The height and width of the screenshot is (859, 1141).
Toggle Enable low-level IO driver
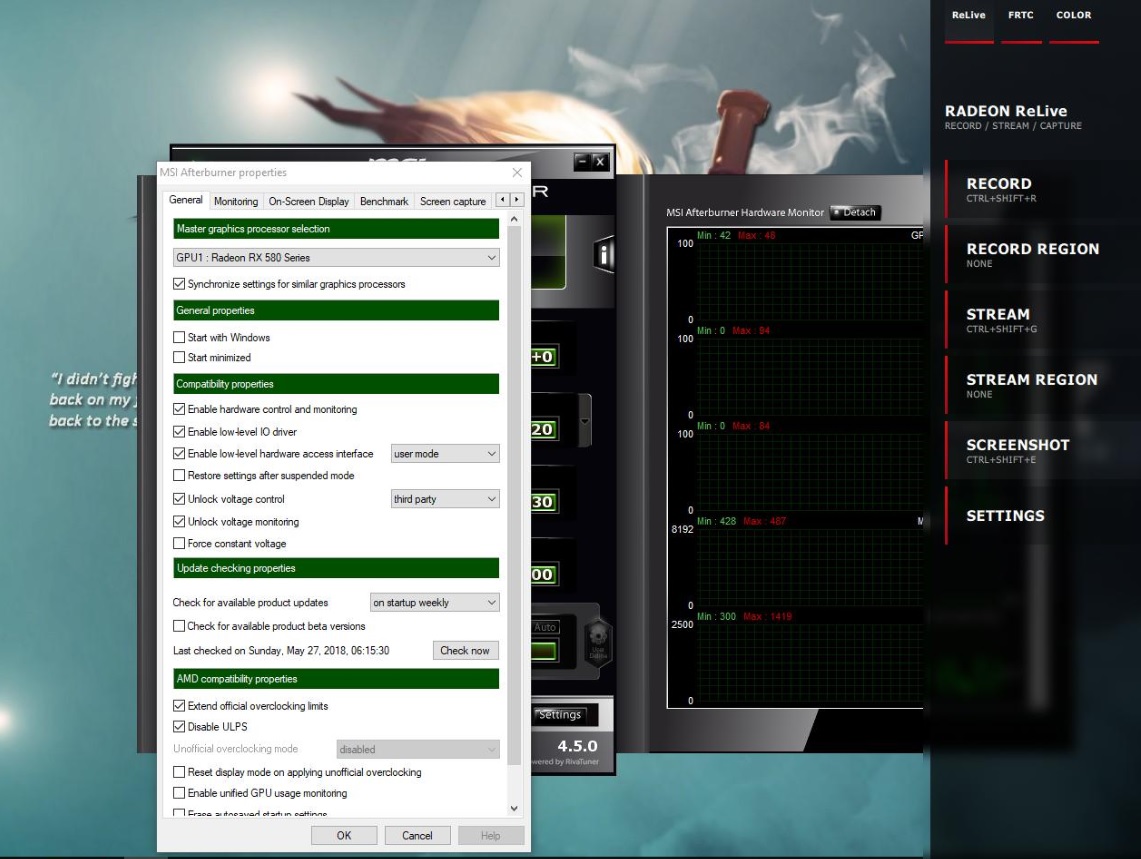[179, 432]
